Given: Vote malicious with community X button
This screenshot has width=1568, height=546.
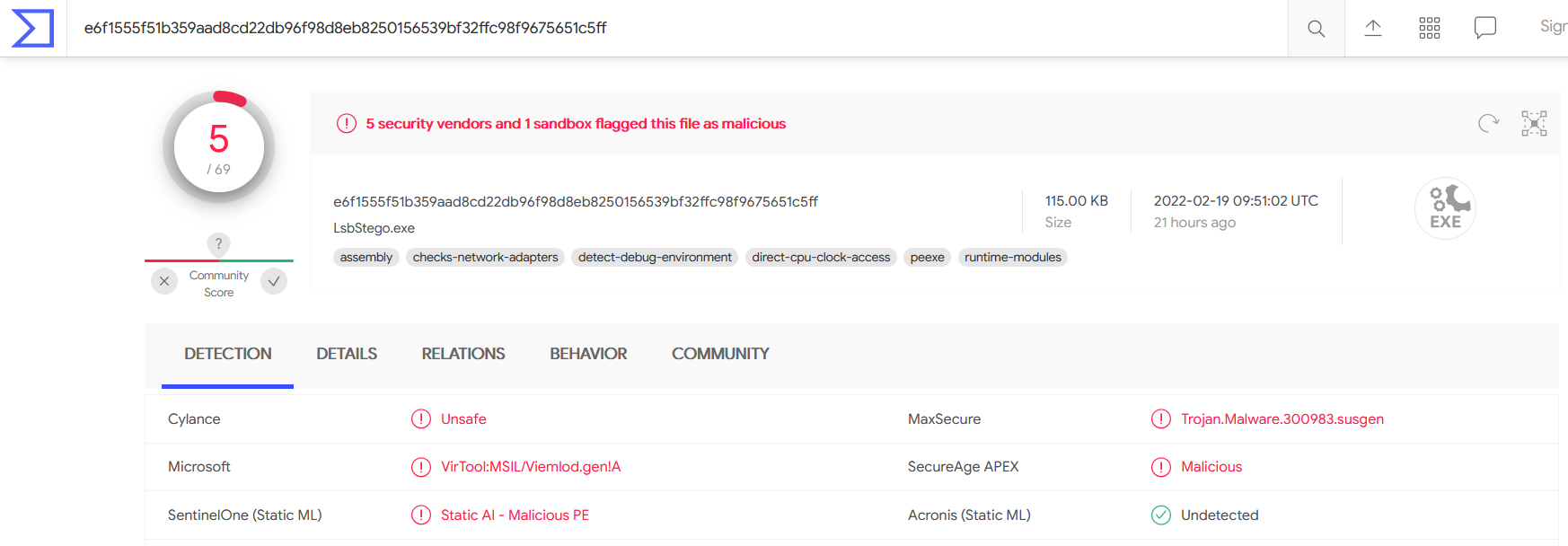Looking at the screenshot, I should [x=164, y=281].
